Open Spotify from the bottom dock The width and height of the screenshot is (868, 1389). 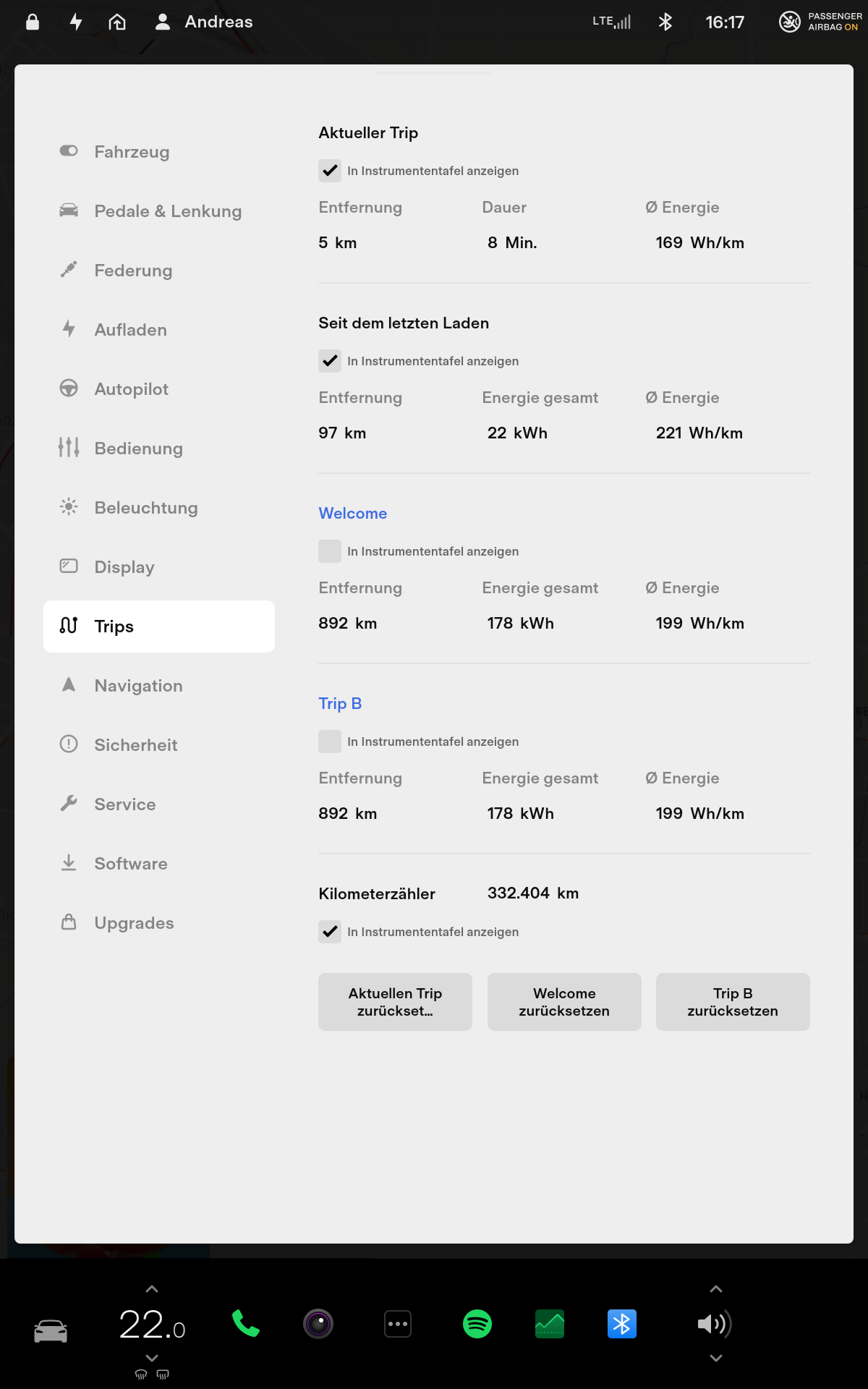477,1324
